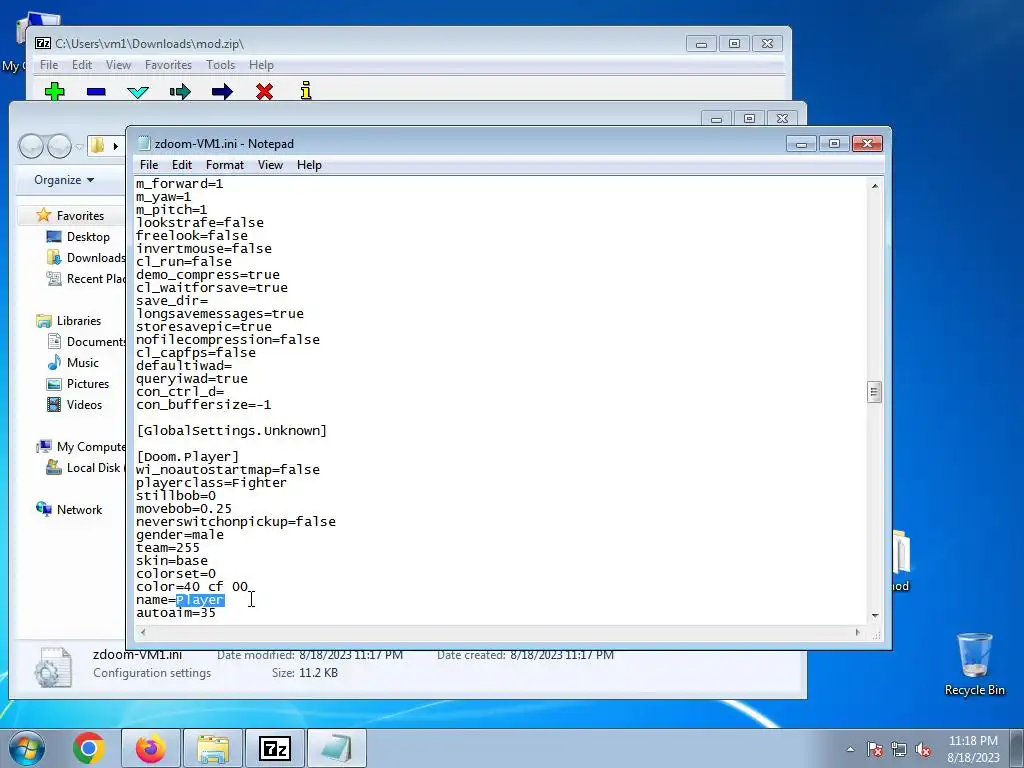The width and height of the screenshot is (1024, 768).
Task: Open 7-Zip File menu
Action: click(49, 65)
